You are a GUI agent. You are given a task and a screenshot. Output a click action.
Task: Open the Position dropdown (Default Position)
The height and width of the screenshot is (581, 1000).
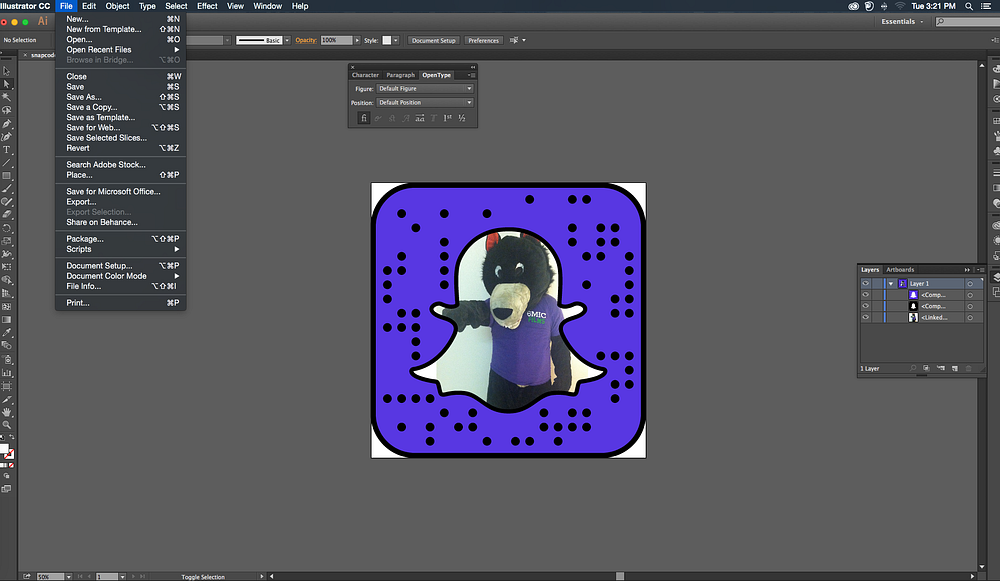coord(425,103)
